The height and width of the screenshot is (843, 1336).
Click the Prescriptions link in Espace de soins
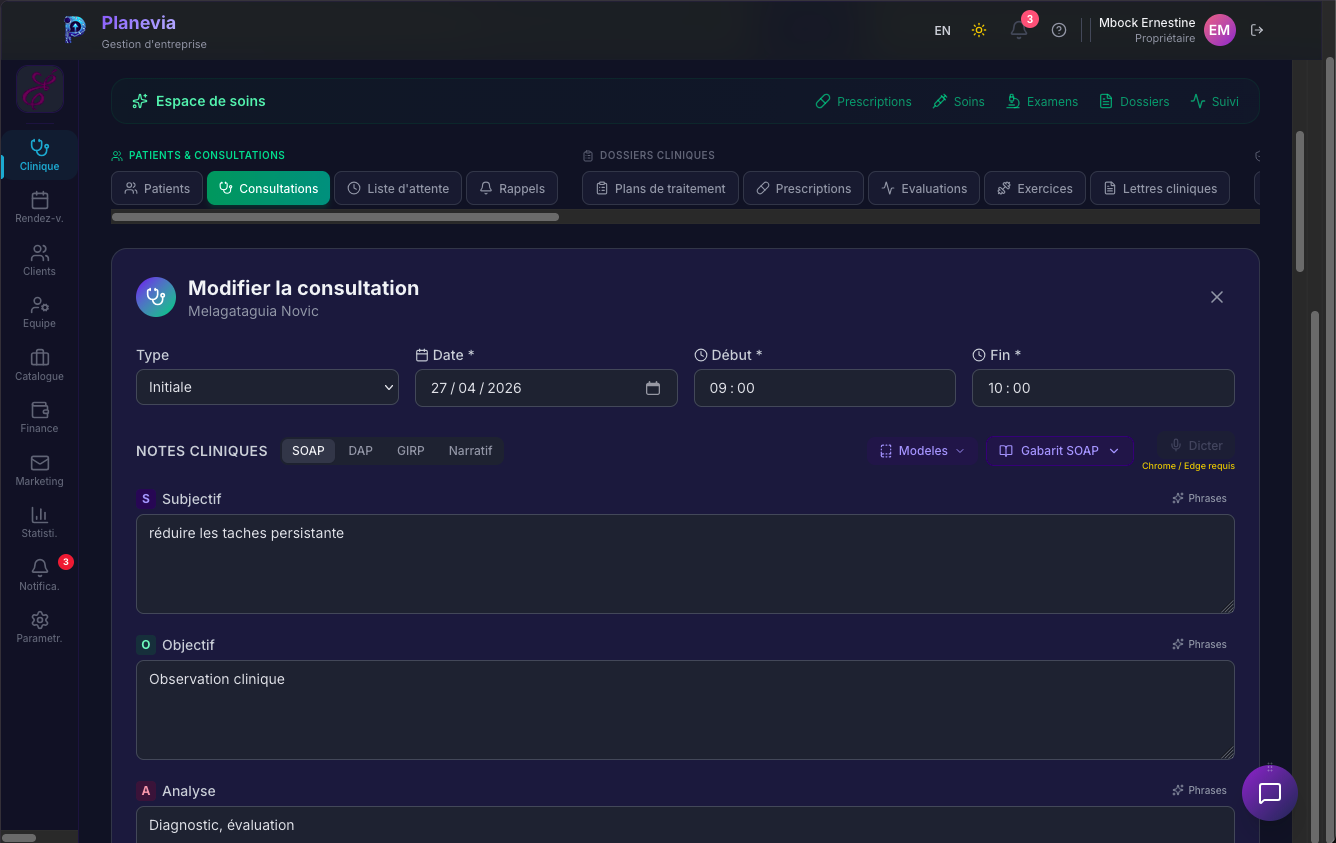tap(864, 101)
